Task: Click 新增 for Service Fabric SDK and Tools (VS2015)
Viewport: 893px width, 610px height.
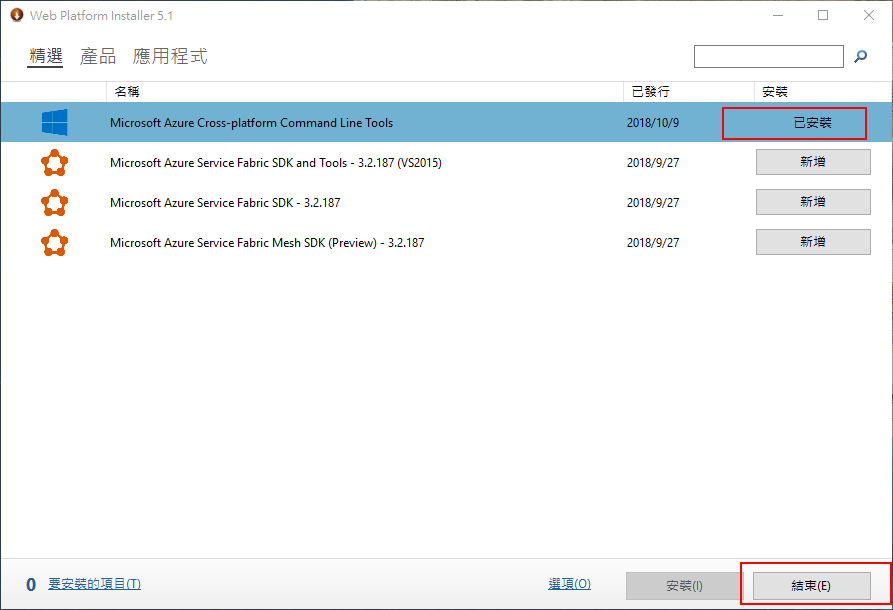Action: tap(813, 162)
